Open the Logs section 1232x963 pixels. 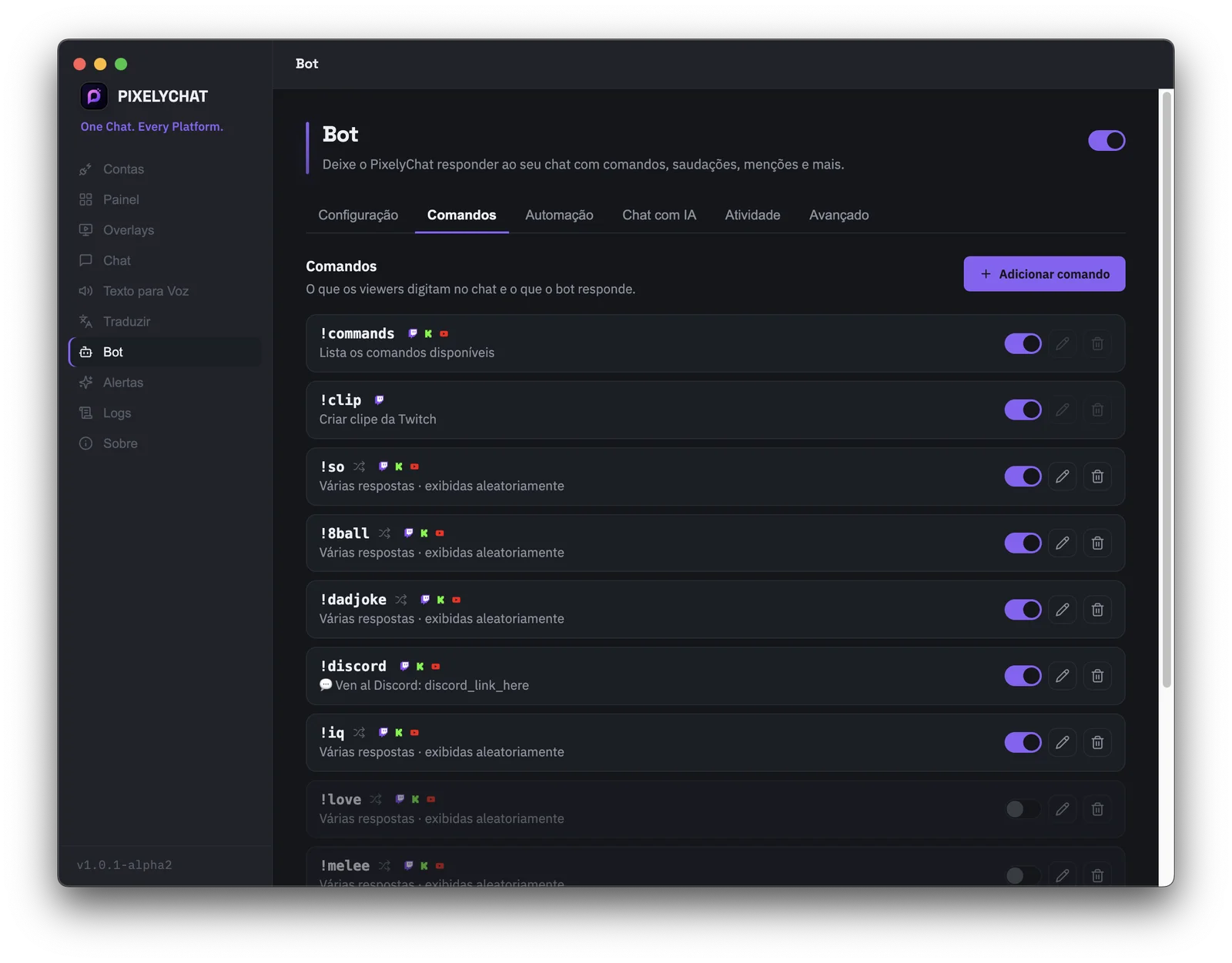point(164,413)
